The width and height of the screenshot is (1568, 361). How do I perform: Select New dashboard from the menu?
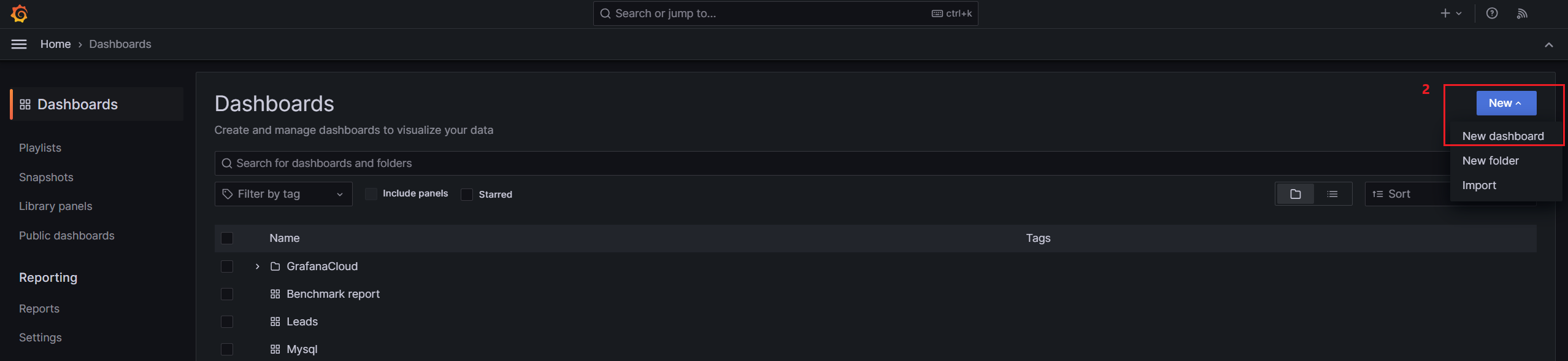(1502, 136)
